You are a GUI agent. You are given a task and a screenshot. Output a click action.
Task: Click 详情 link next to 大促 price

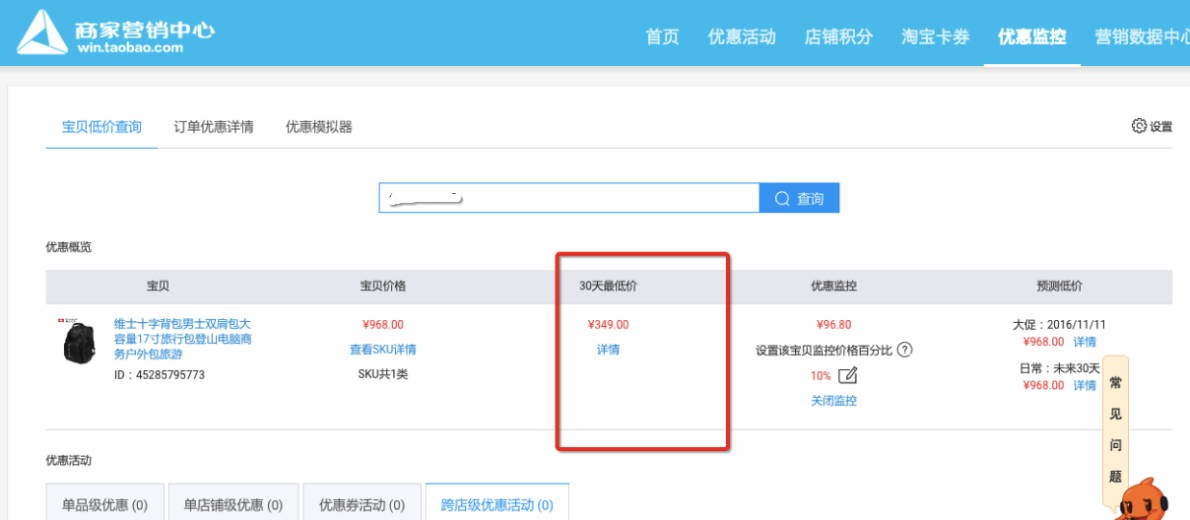[x=1085, y=342]
